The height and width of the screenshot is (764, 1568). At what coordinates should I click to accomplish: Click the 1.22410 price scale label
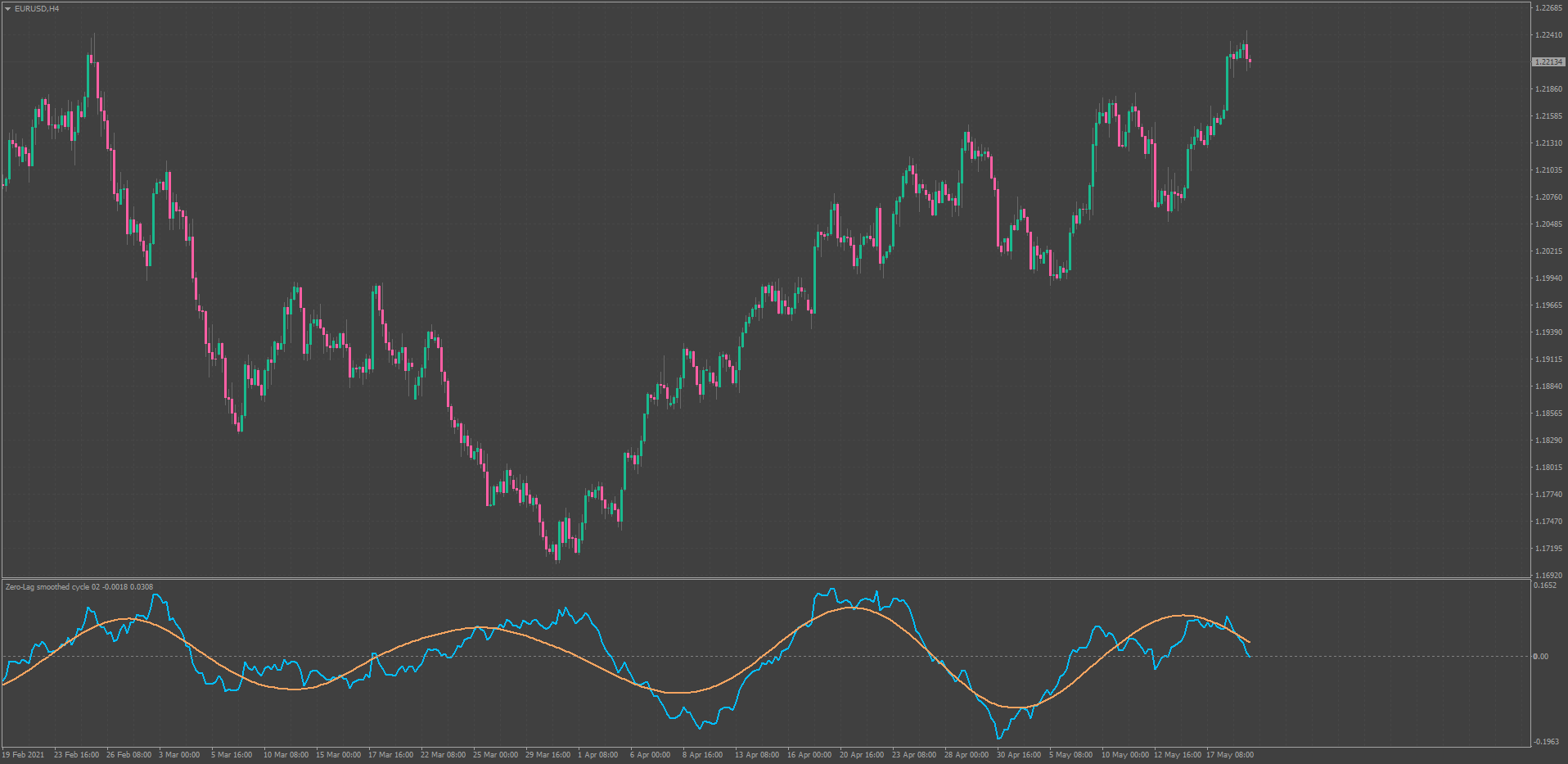click(x=1549, y=35)
